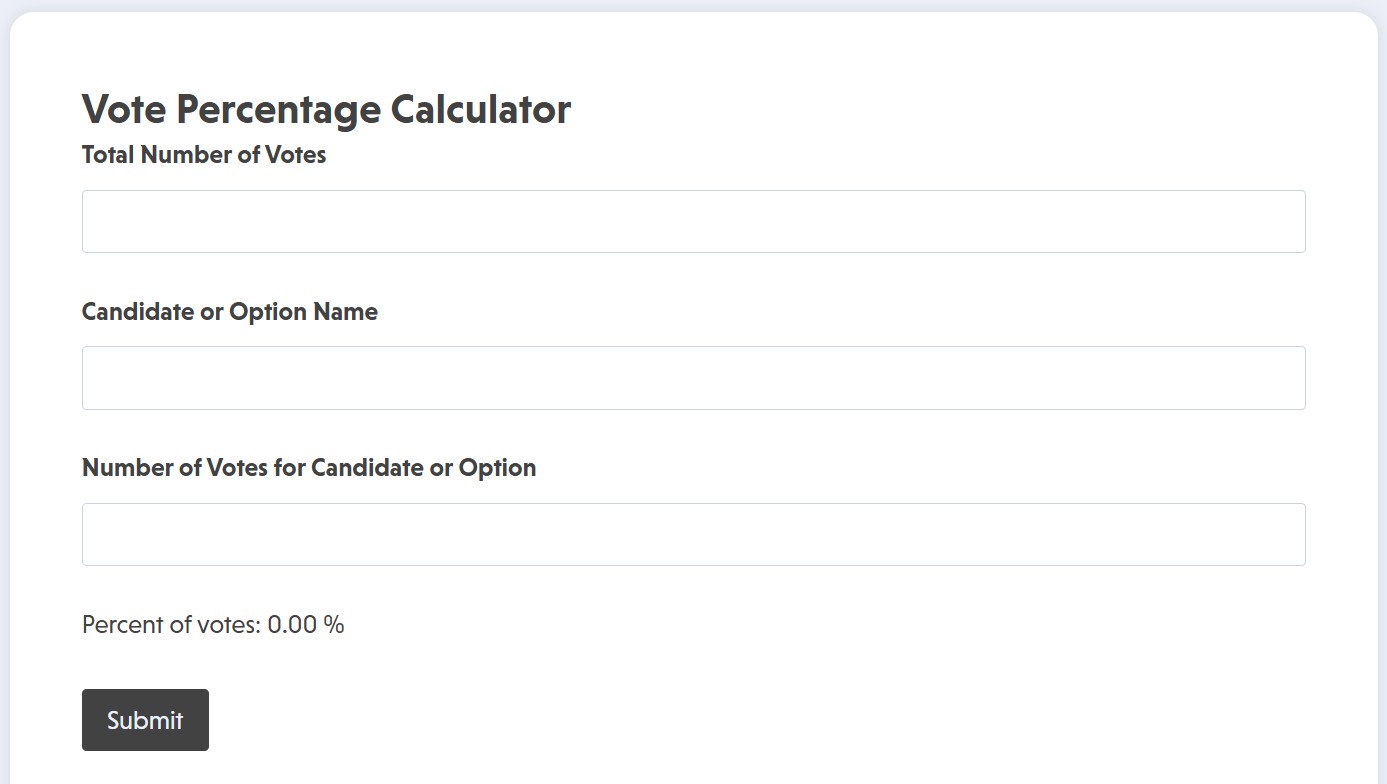Click the Candidate or Option Name input
The width and height of the screenshot is (1387, 784).
point(693,378)
